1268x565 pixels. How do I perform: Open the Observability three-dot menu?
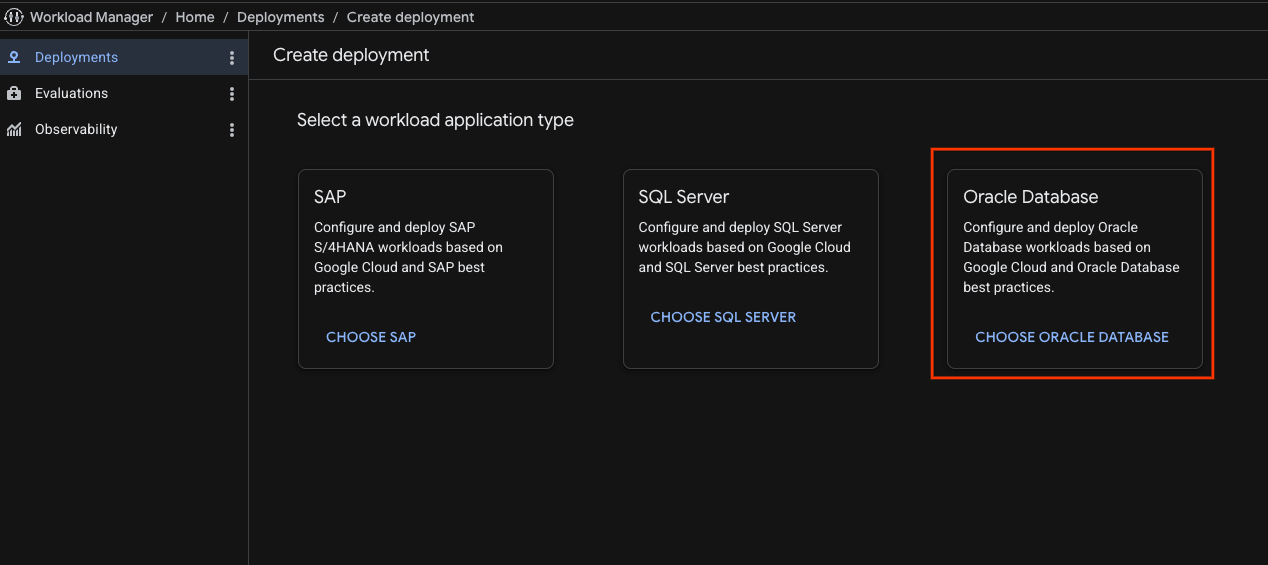232,130
